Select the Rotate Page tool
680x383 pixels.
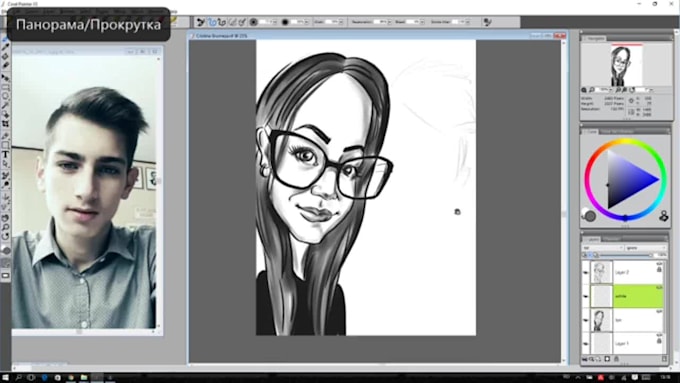pyautogui.click(x=6, y=236)
